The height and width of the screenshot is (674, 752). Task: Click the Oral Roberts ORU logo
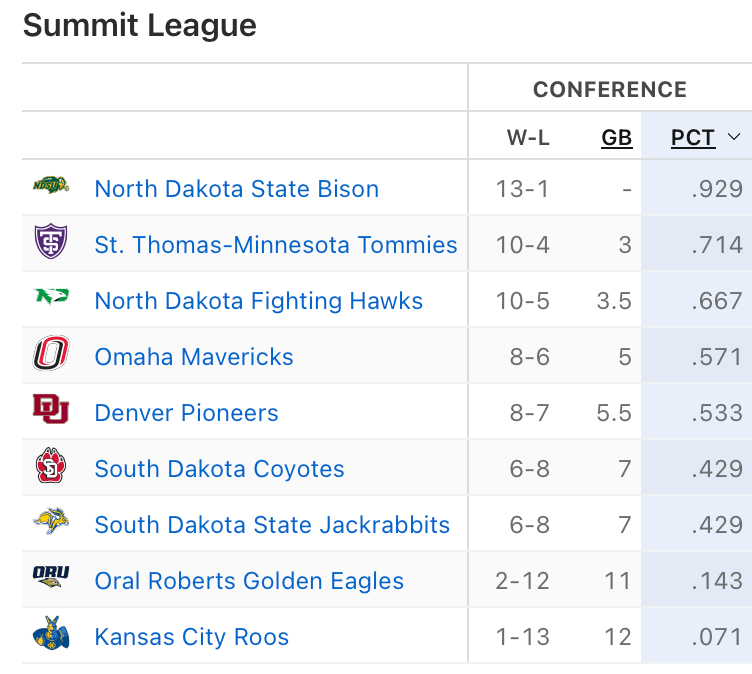click(x=50, y=577)
